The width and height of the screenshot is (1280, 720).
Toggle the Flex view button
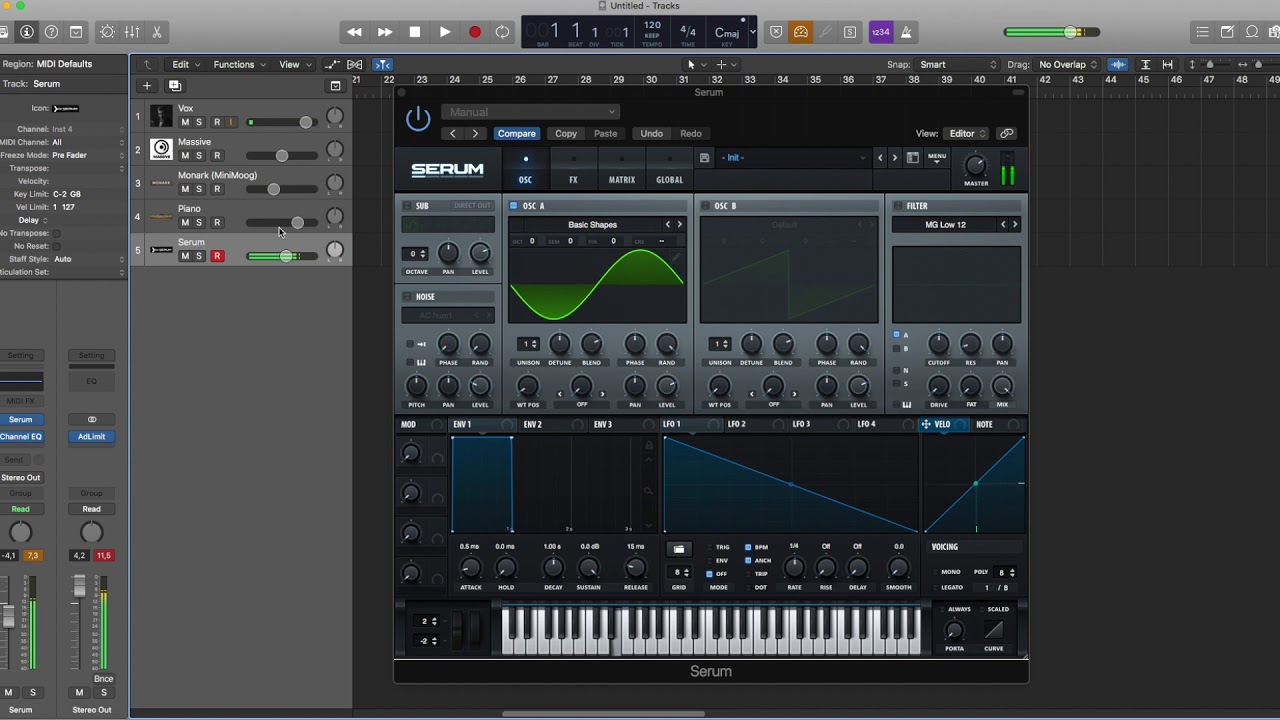click(x=354, y=65)
